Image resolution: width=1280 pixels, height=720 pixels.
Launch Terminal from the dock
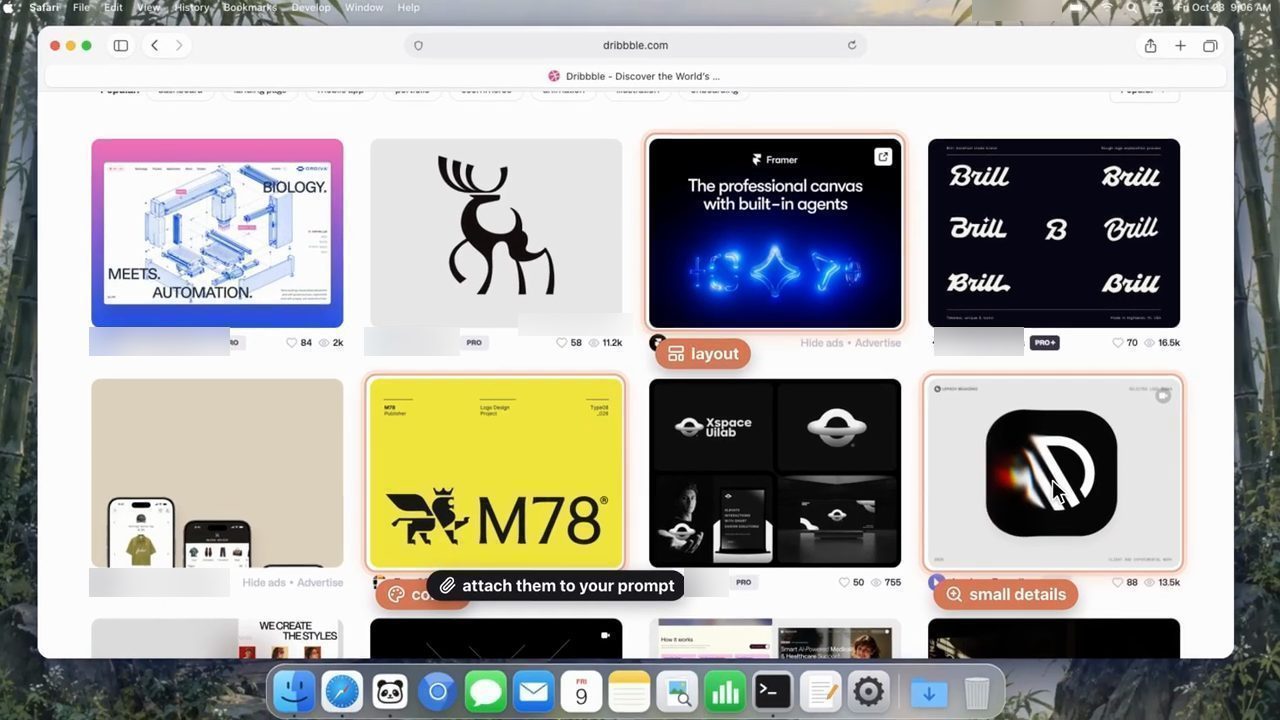[773, 692]
